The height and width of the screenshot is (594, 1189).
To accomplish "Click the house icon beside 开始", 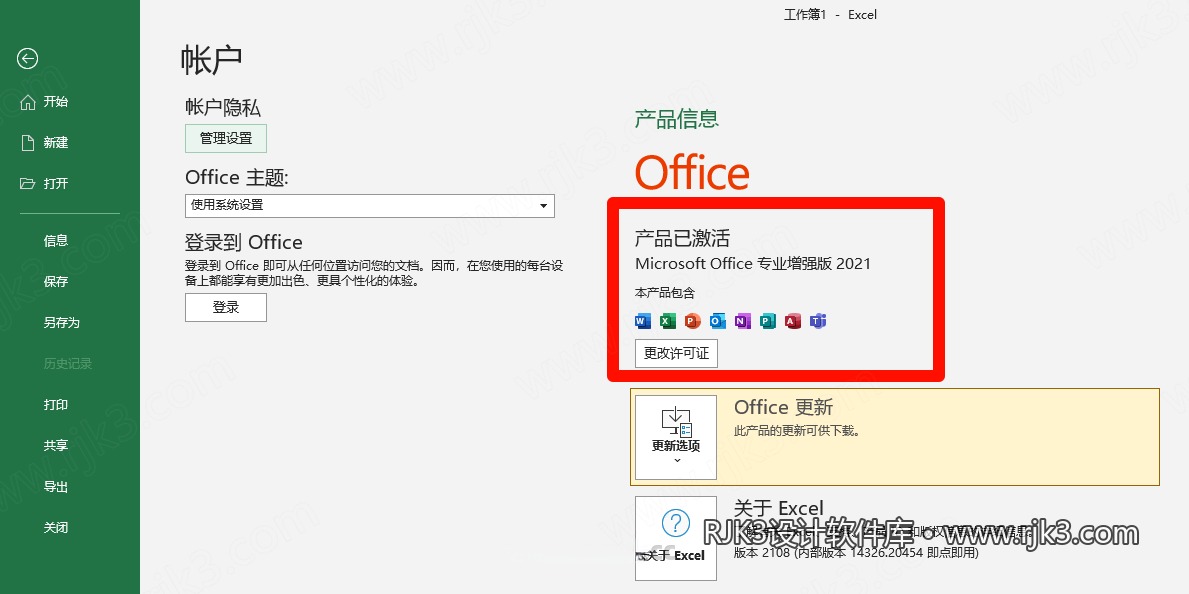I will pyautogui.click(x=28, y=102).
